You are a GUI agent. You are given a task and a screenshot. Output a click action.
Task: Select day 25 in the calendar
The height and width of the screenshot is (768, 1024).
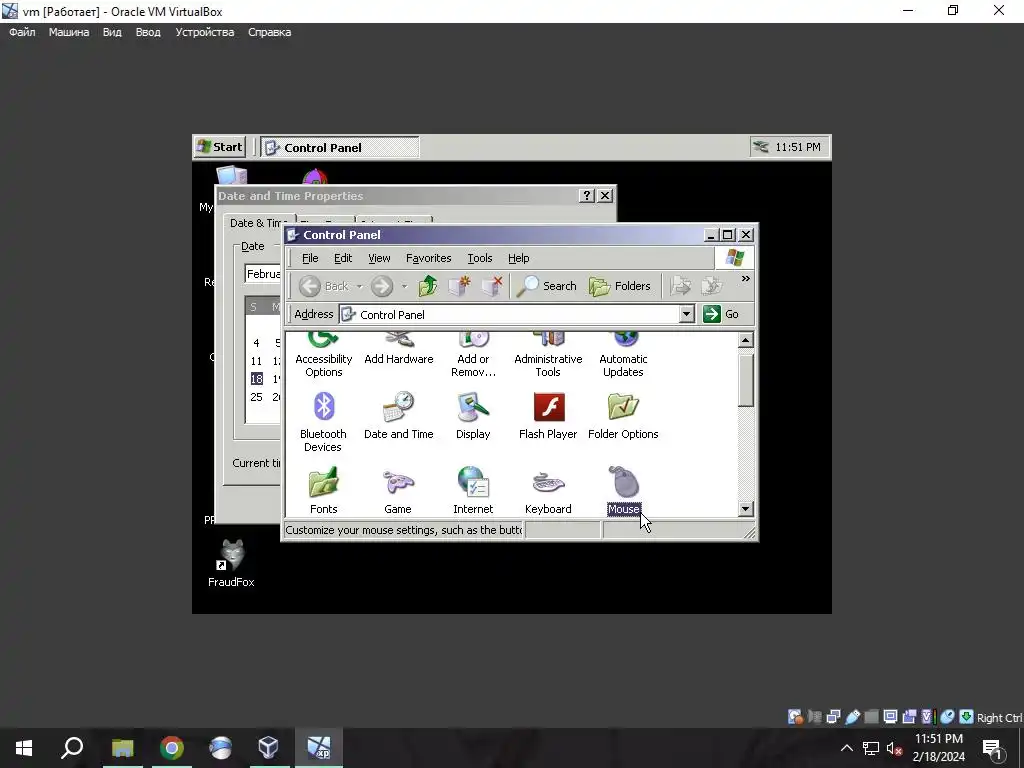tap(256, 396)
